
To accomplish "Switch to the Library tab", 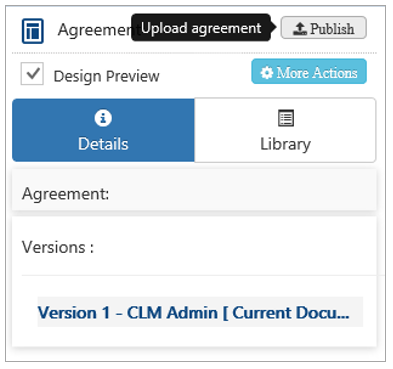I will 285,130.
